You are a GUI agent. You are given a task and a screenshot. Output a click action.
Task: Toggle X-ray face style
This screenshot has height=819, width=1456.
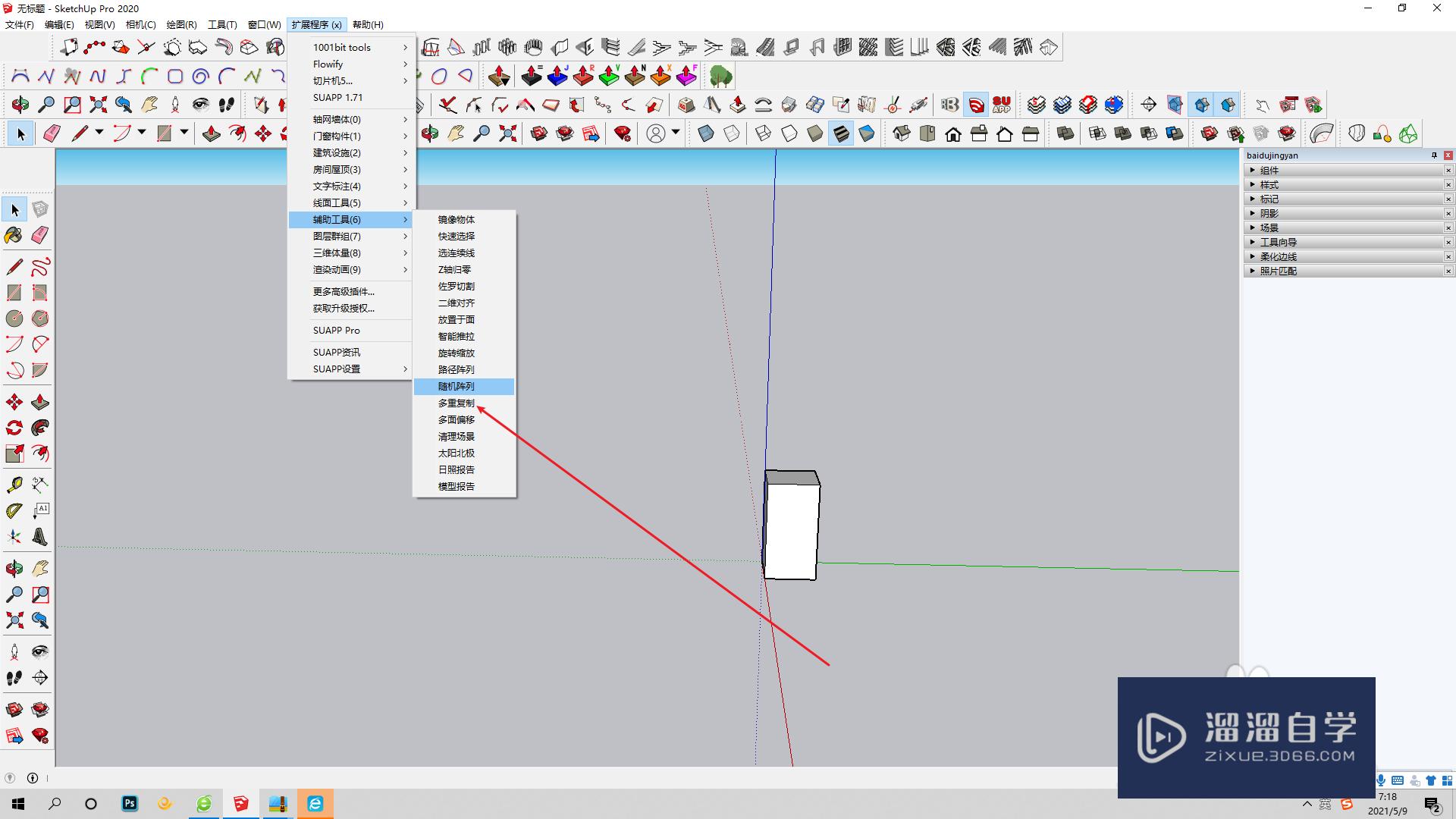(x=706, y=134)
